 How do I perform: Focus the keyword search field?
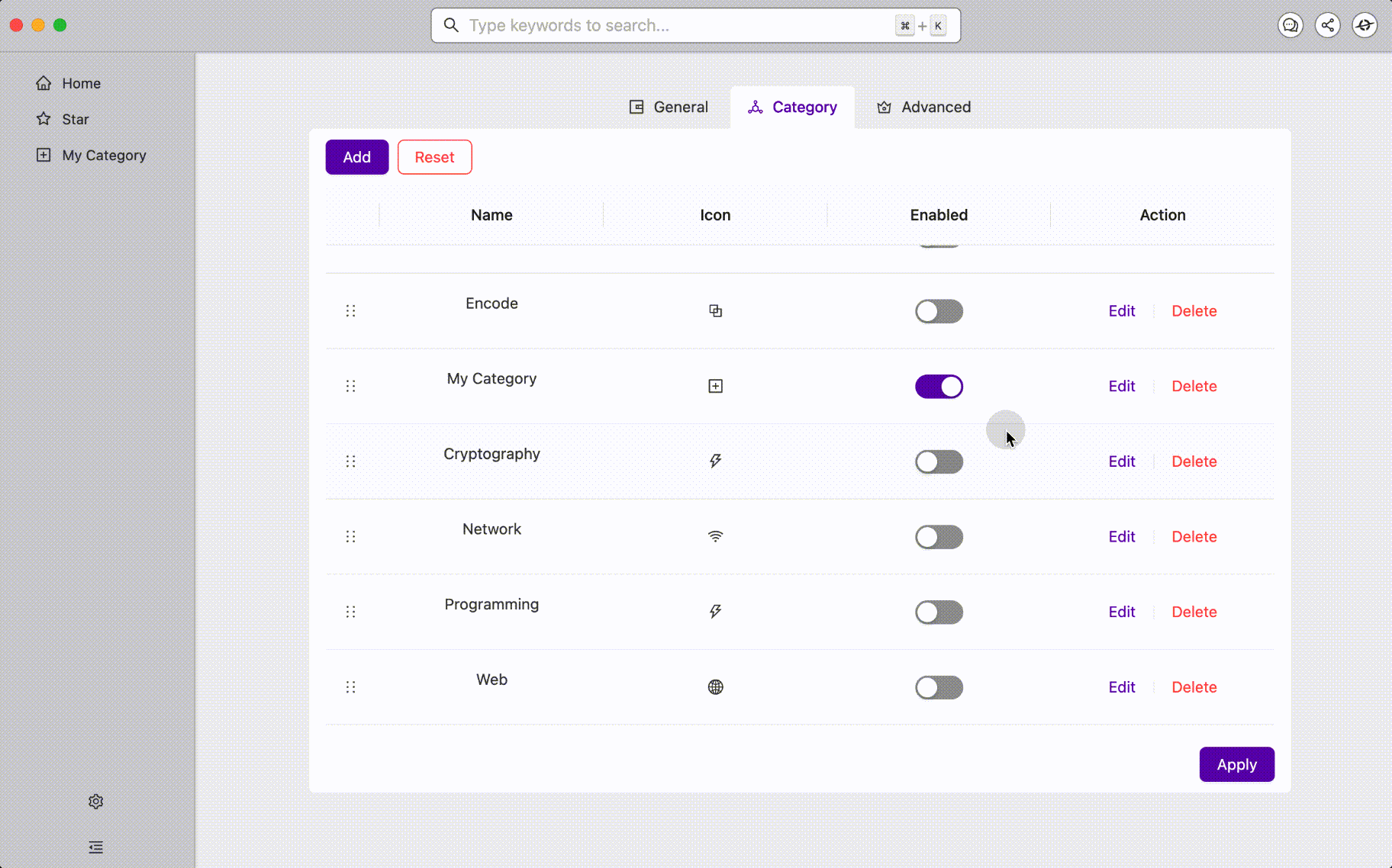click(x=694, y=25)
